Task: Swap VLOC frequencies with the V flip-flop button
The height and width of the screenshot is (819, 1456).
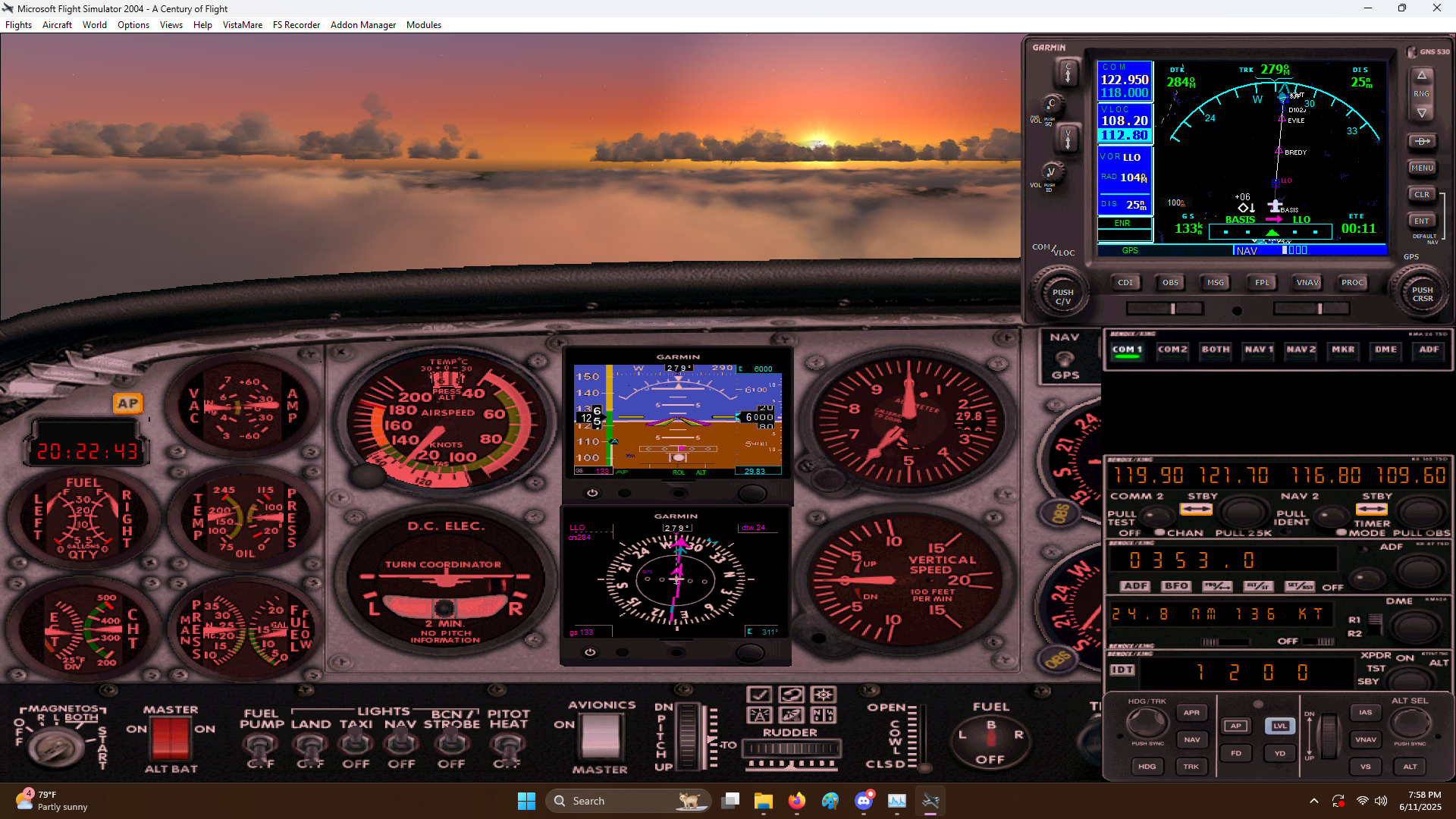Action: 1068,138
